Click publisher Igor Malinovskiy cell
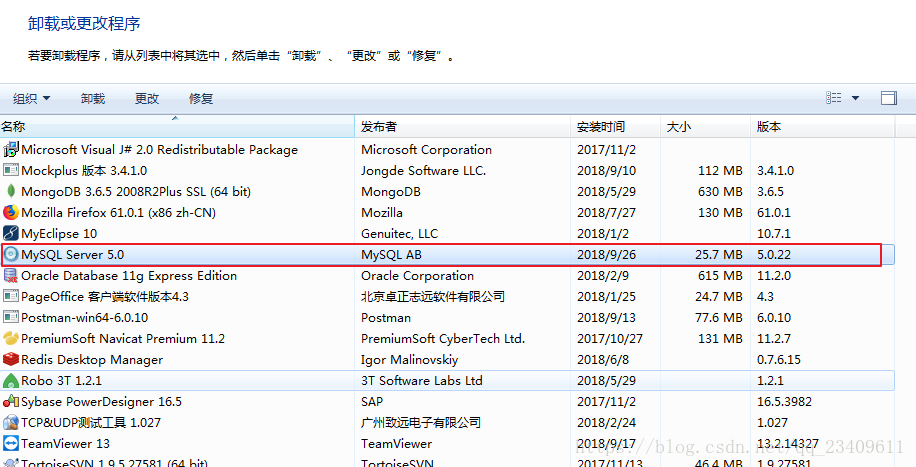Screen dimensions: 916x467 coord(410,359)
